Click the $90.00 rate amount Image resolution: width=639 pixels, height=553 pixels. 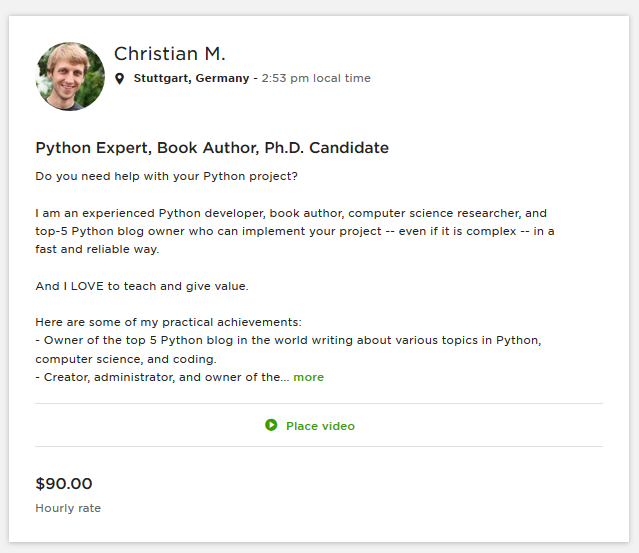point(64,484)
